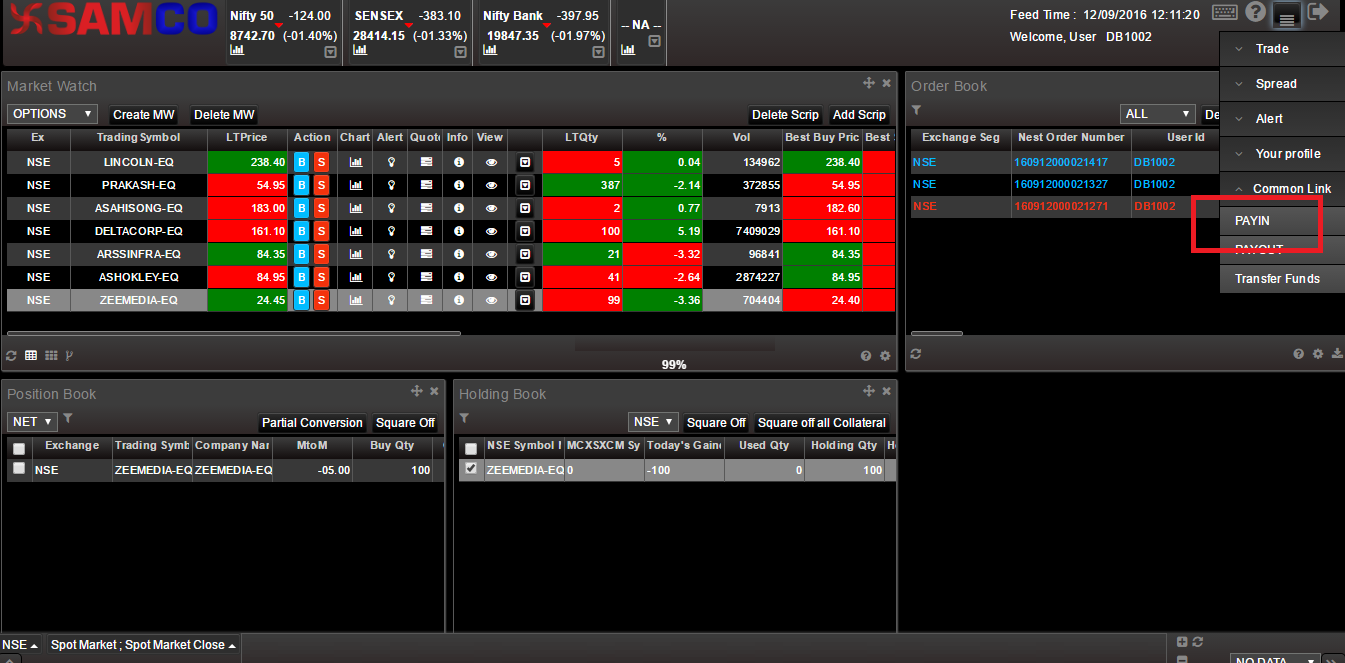Show info icon for ASHOKLEY-EQ
The height and width of the screenshot is (663, 1345).
click(x=458, y=277)
